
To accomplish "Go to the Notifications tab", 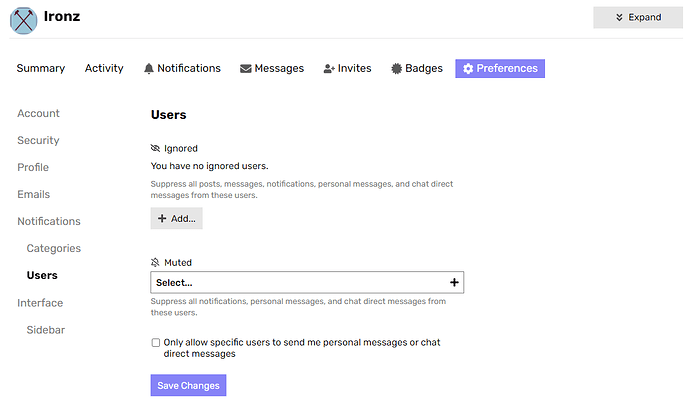I will pos(182,69).
